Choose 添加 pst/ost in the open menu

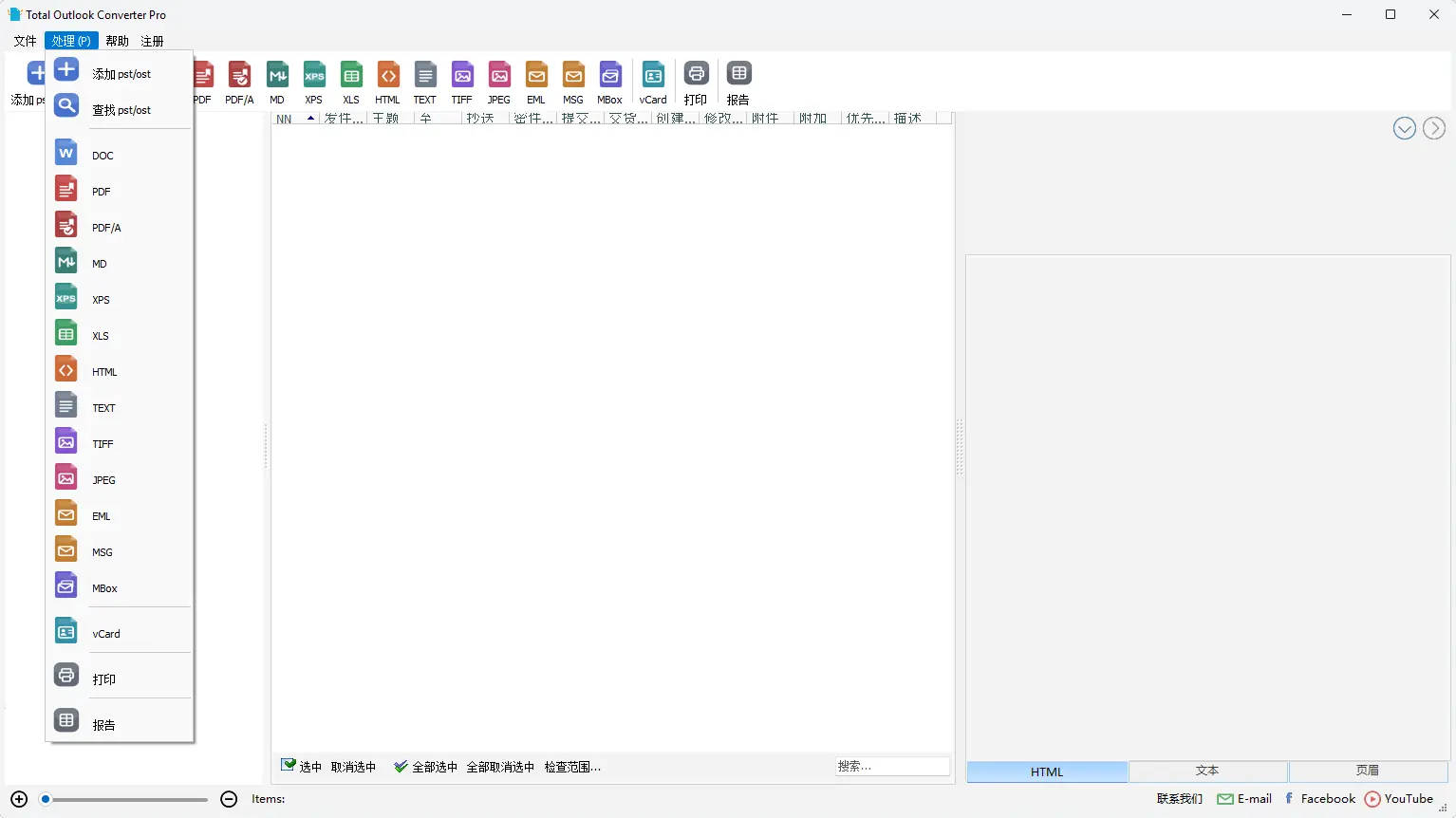tap(120, 74)
